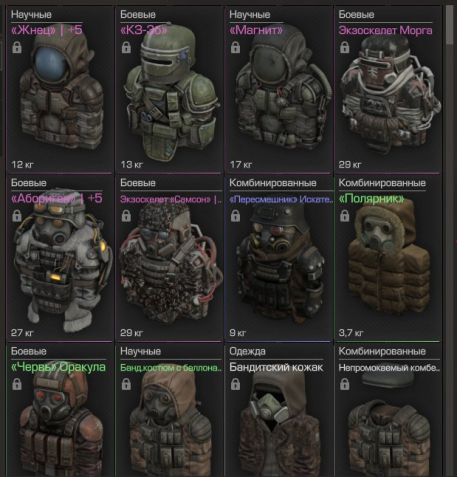Select the «Жнец» armor thumbnail with blue visor
The height and width of the screenshot is (477, 457).
[x=62, y=92]
